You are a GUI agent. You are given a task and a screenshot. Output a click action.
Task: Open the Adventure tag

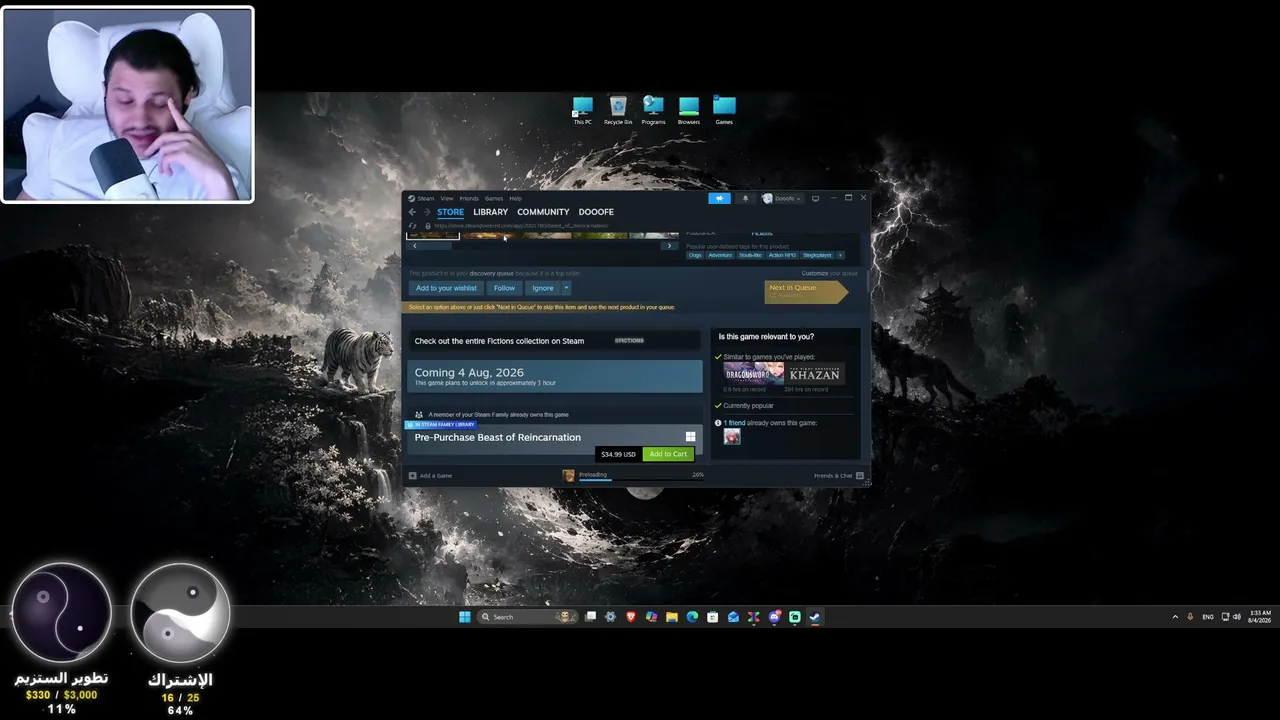click(720, 255)
